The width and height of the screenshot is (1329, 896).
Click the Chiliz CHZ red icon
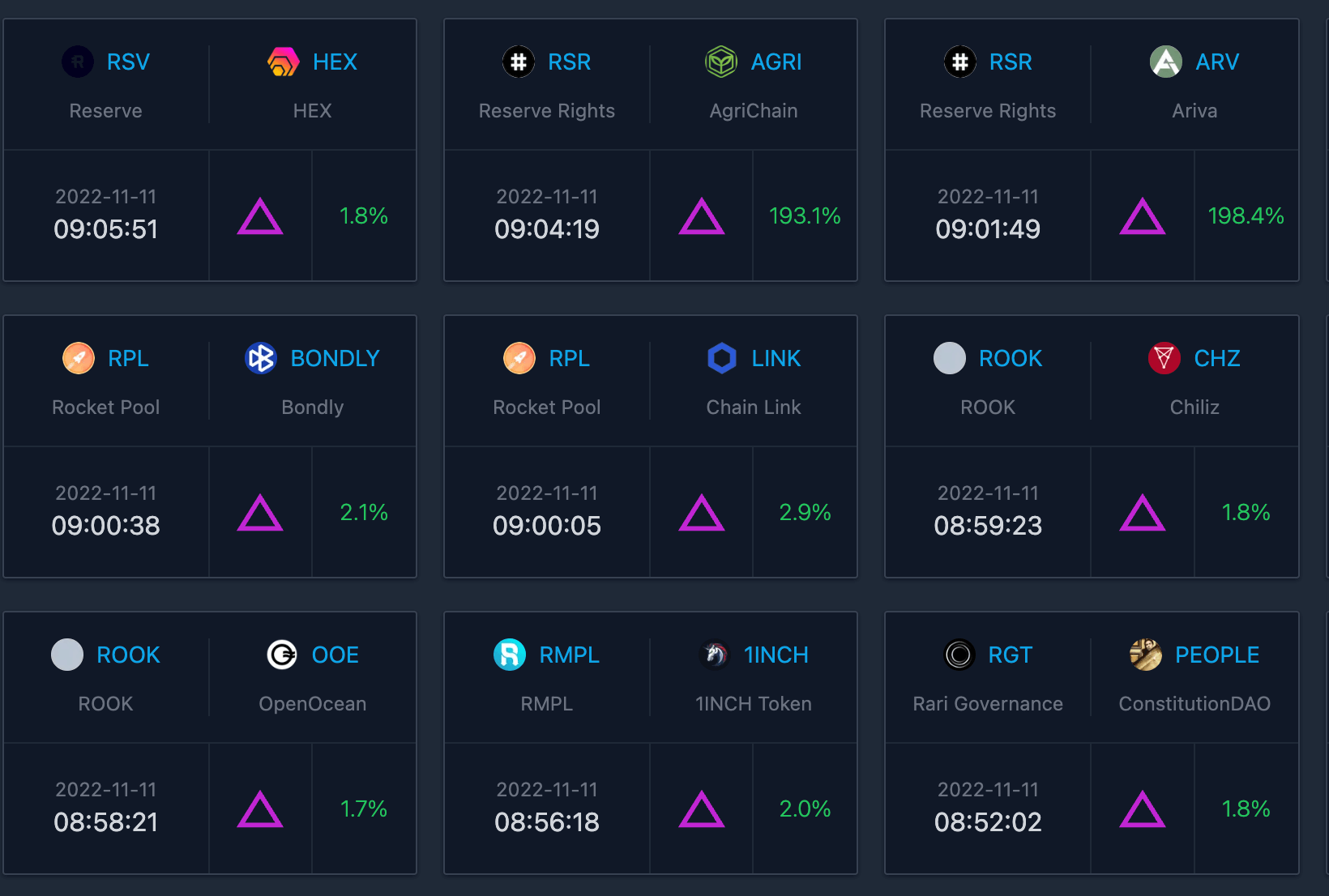1164,358
